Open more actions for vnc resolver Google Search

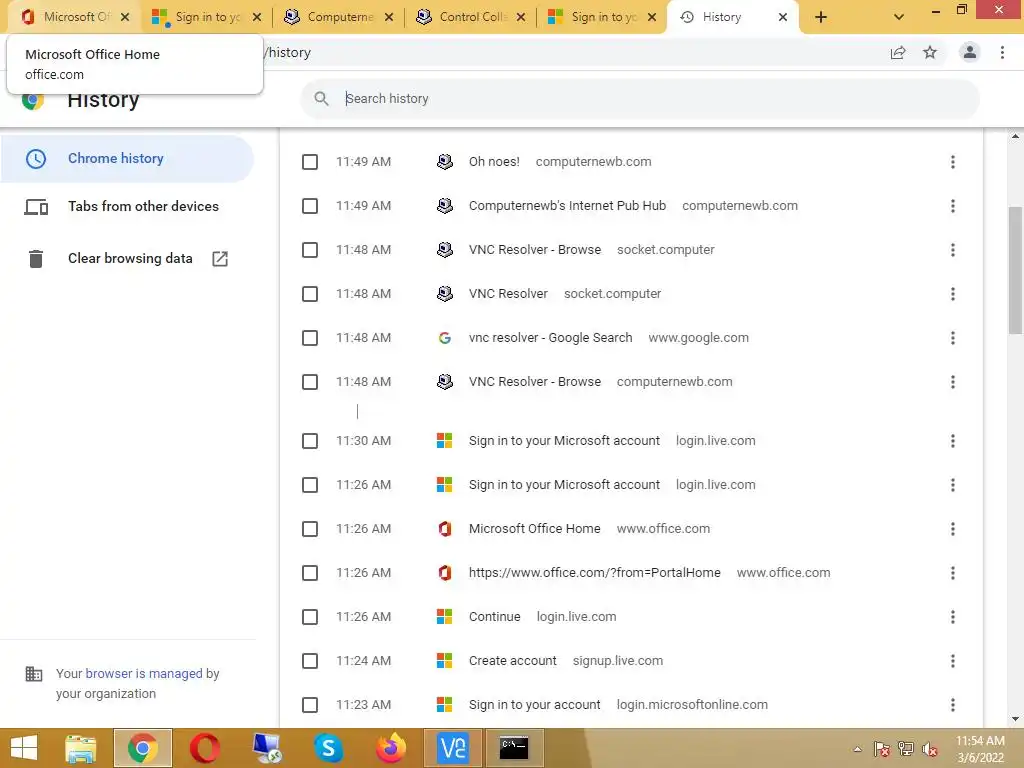[953, 338]
